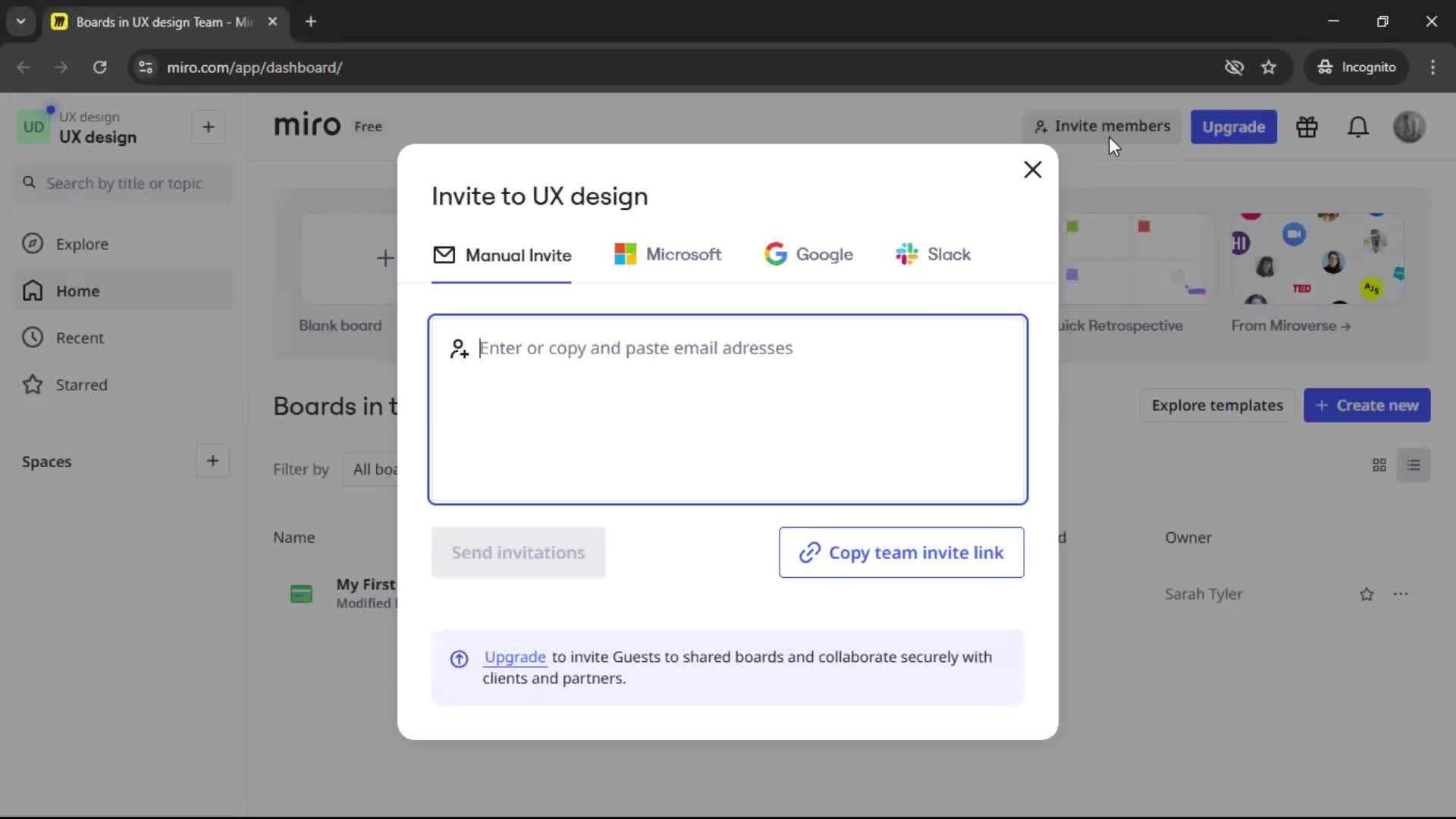
Task: Click the address bar URL
Action: (x=255, y=67)
